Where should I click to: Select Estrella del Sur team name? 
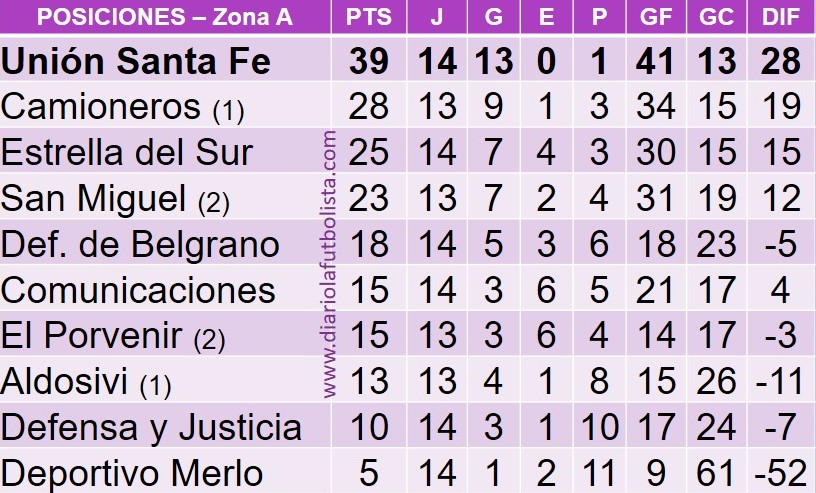point(126,153)
